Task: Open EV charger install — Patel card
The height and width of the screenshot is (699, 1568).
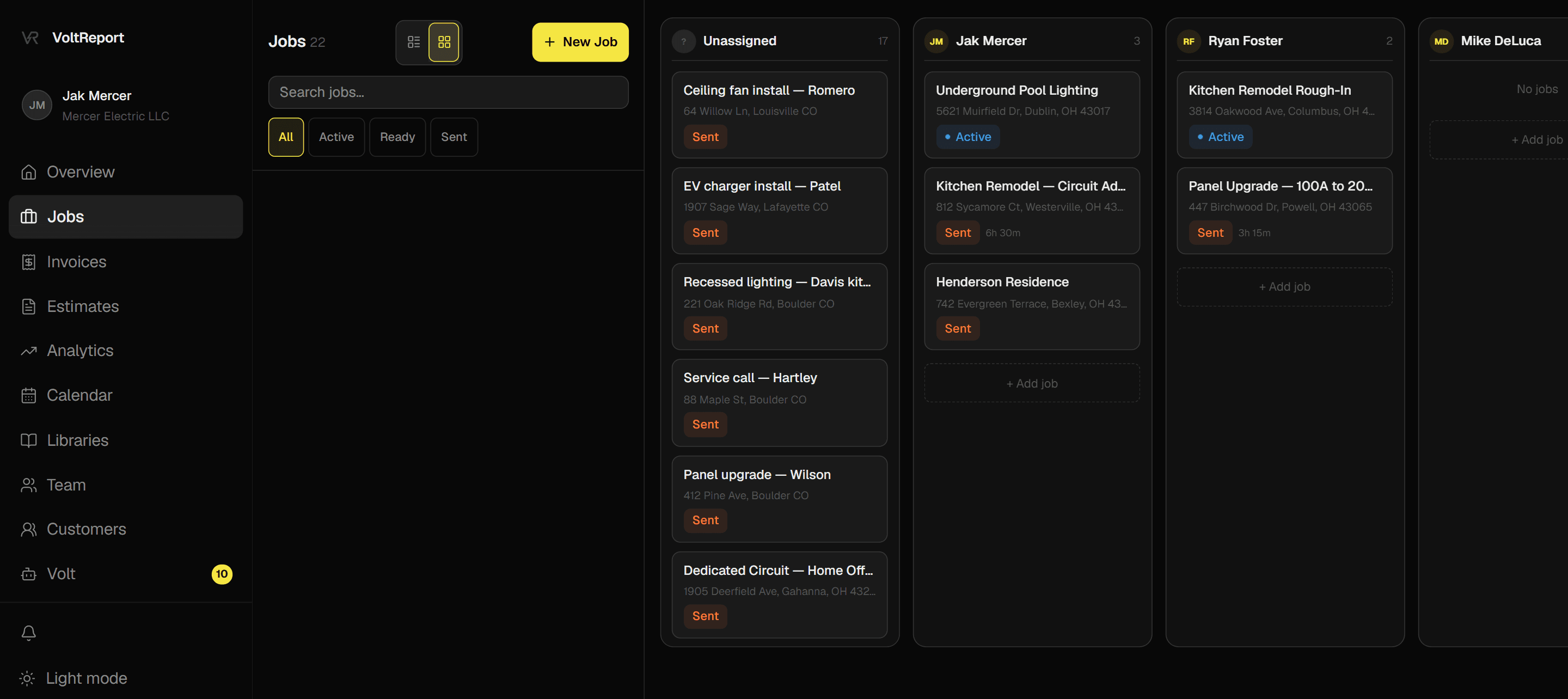Action: 780,211
